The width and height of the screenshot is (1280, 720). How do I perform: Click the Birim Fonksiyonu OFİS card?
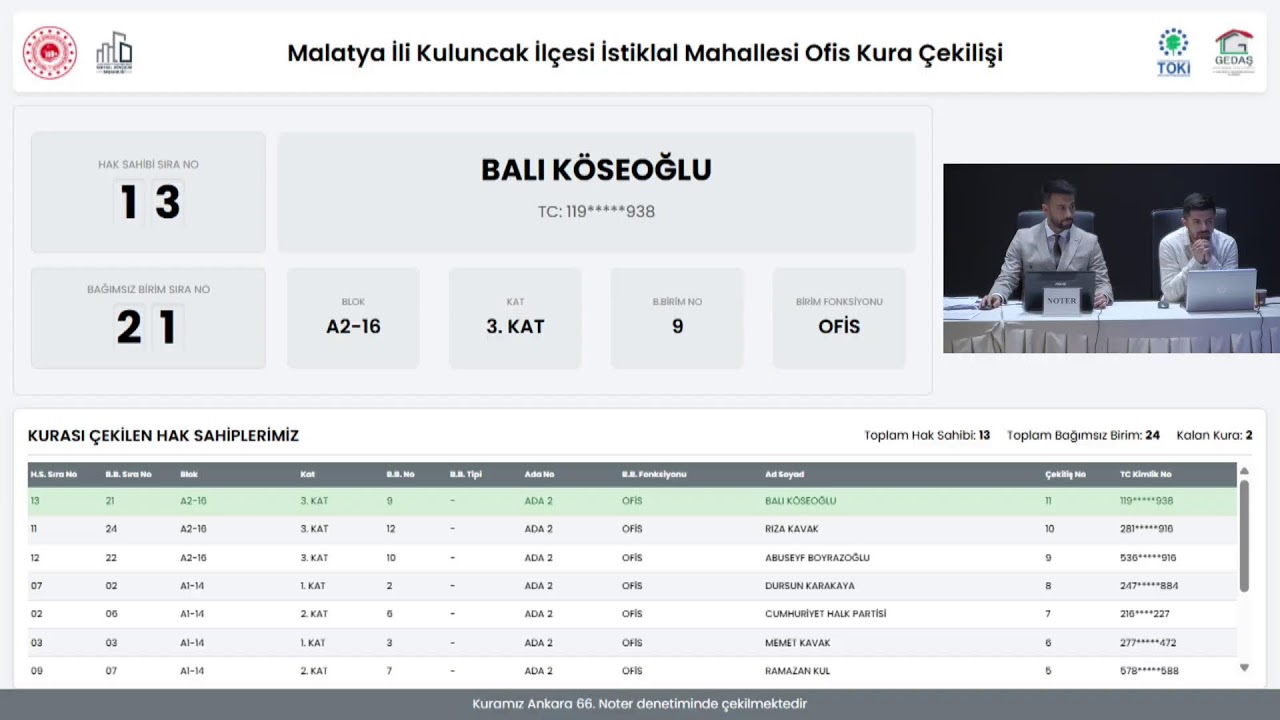tap(839, 318)
